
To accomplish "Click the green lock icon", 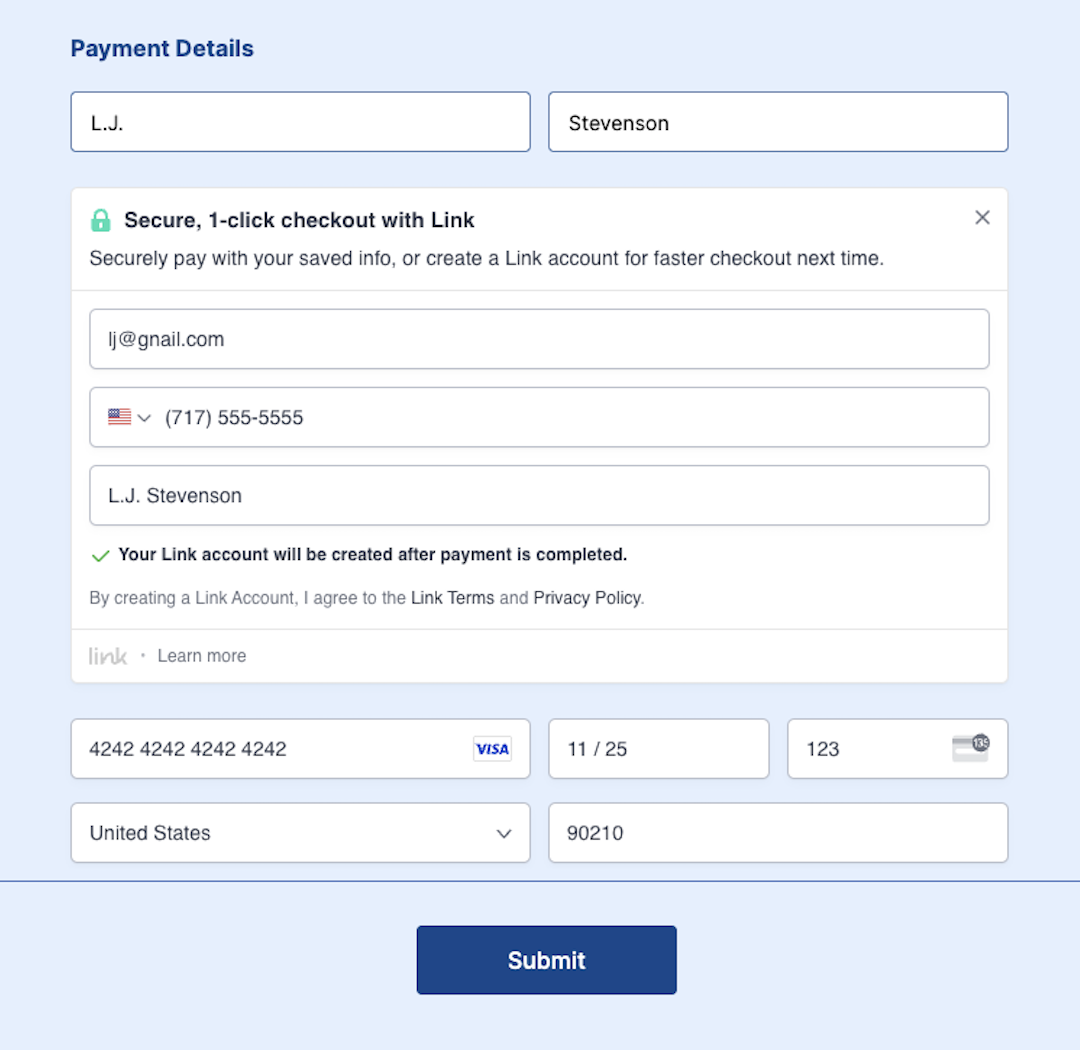I will pyautogui.click(x=100, y=220).
